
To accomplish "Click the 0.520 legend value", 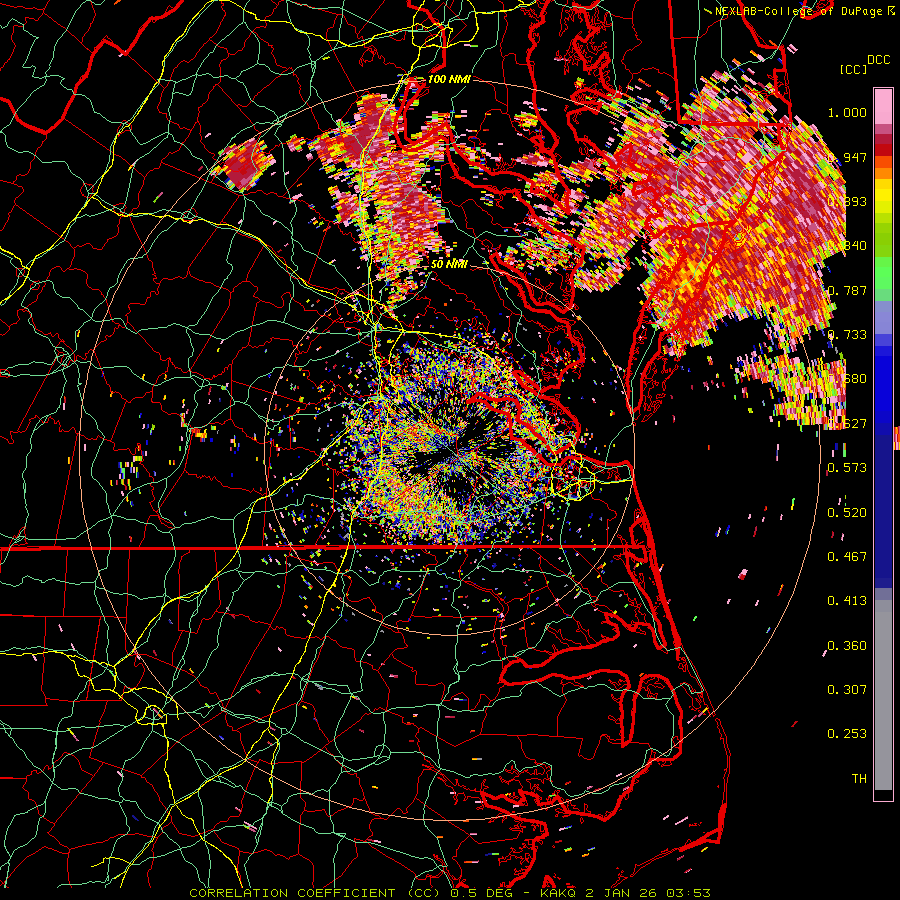I will click(847, 512).
